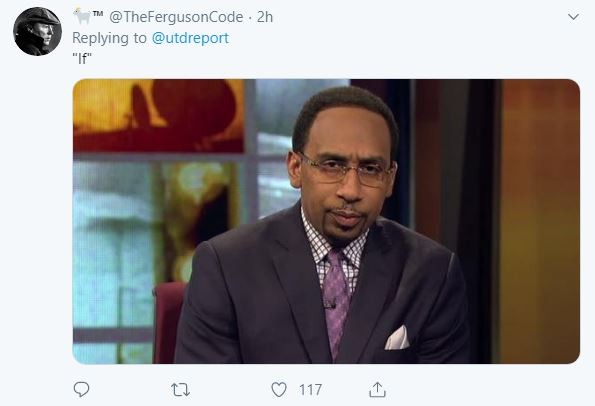Click the white pocket square in the image
Screen dimensions: 595x406
click(397, 338)
